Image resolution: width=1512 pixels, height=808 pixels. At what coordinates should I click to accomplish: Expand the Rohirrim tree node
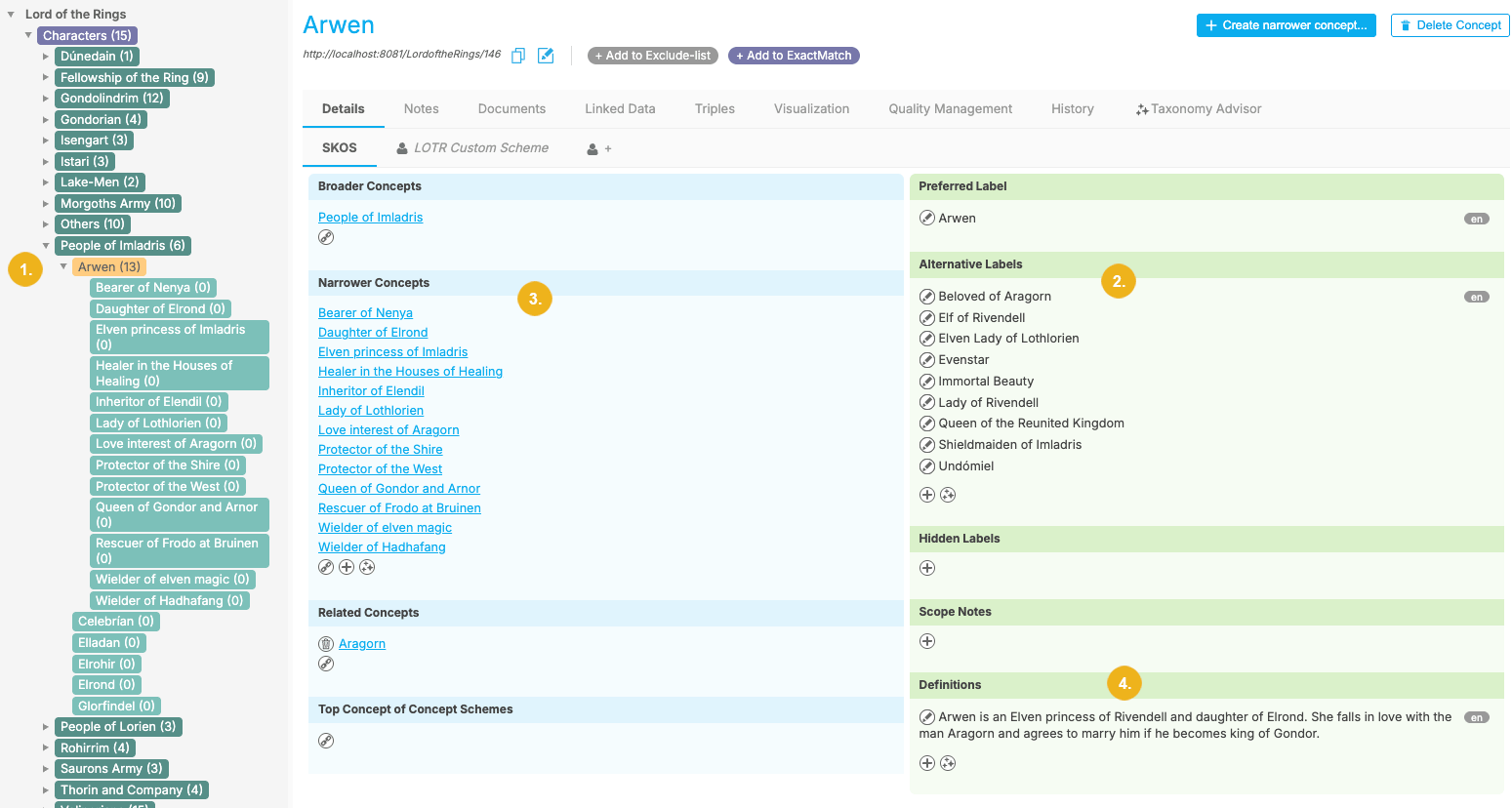[x=46, y=748]
